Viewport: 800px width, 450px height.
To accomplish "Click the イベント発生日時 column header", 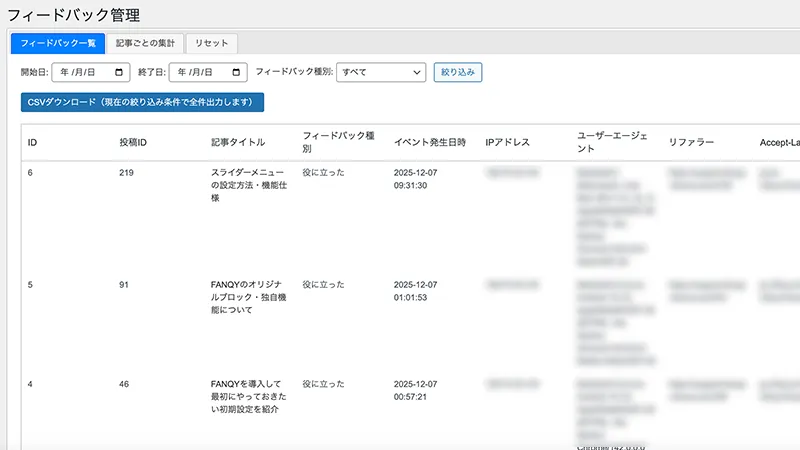I will pos(430,142).
